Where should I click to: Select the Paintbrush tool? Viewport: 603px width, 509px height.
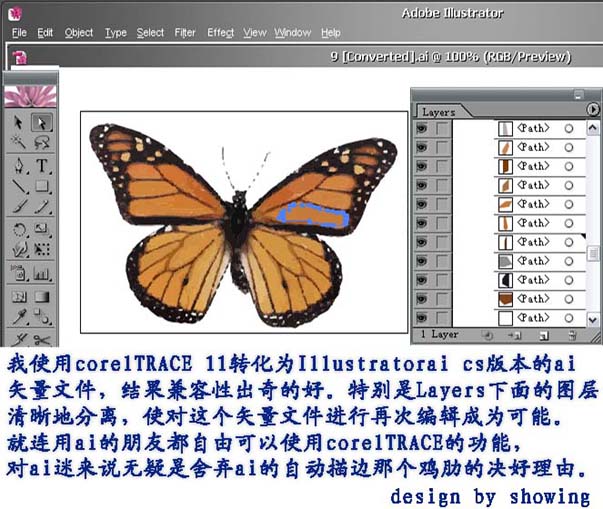[x=18, y=206]
